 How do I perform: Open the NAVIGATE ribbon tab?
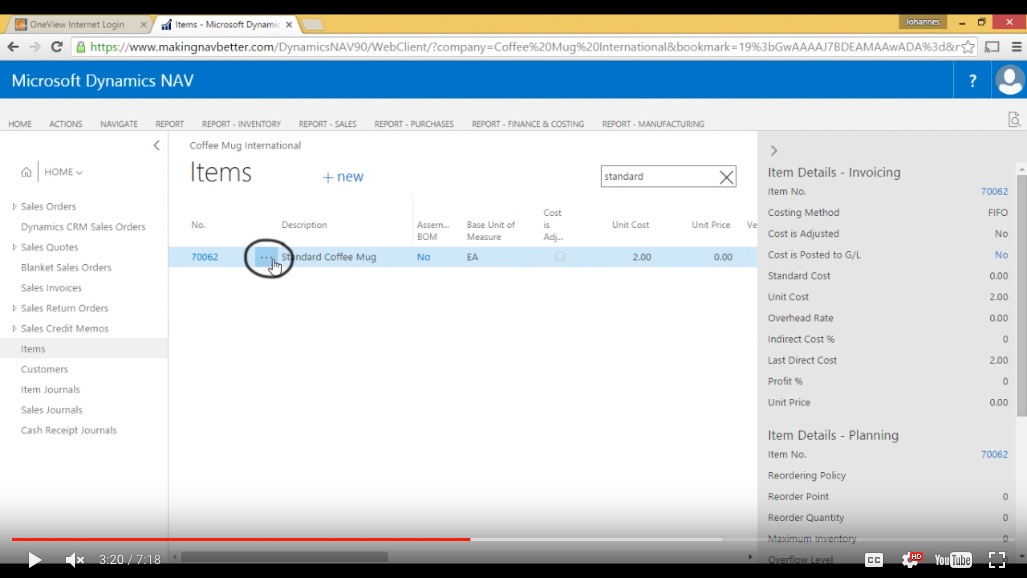tap(119, 124)
